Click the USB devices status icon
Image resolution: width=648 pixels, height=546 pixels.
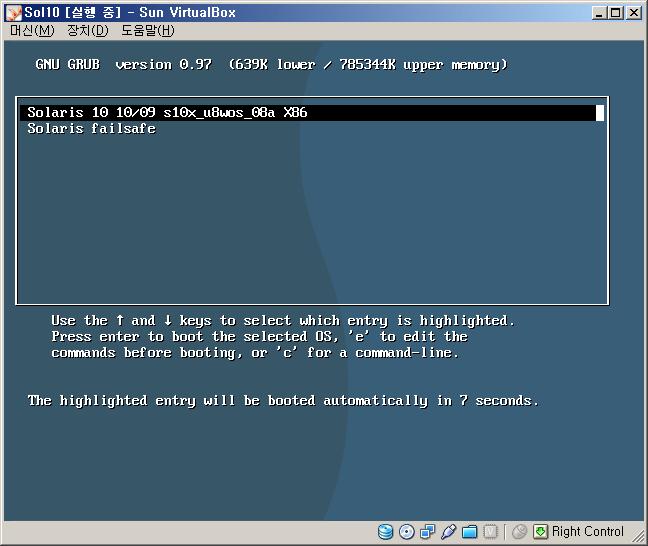click(x=448, y=532)
